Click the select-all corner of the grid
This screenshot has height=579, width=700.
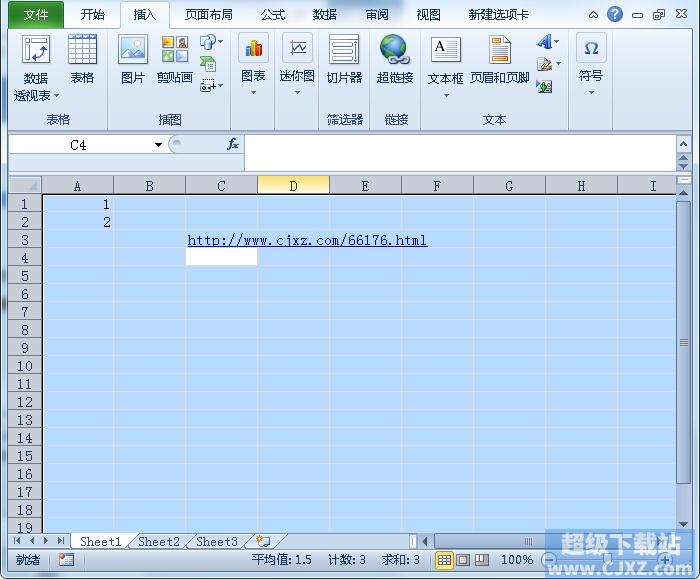(25, 185)
